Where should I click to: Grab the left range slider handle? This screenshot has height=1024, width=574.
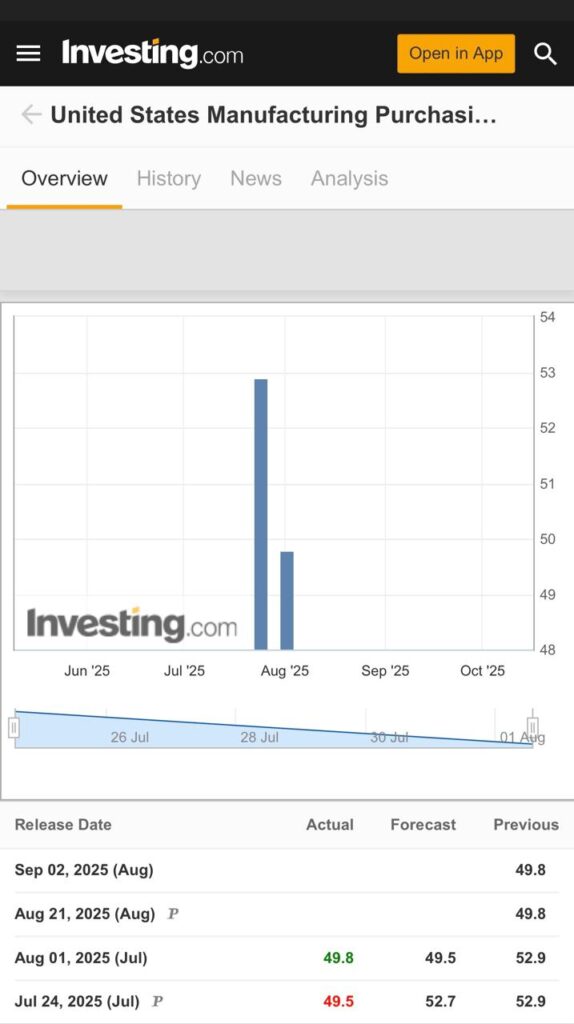(14, 727)
